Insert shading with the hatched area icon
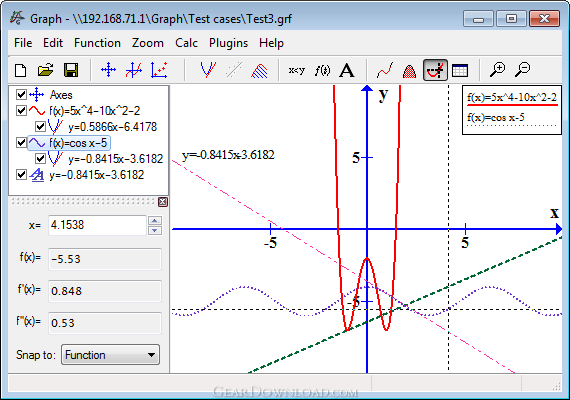 click(259, 70)
